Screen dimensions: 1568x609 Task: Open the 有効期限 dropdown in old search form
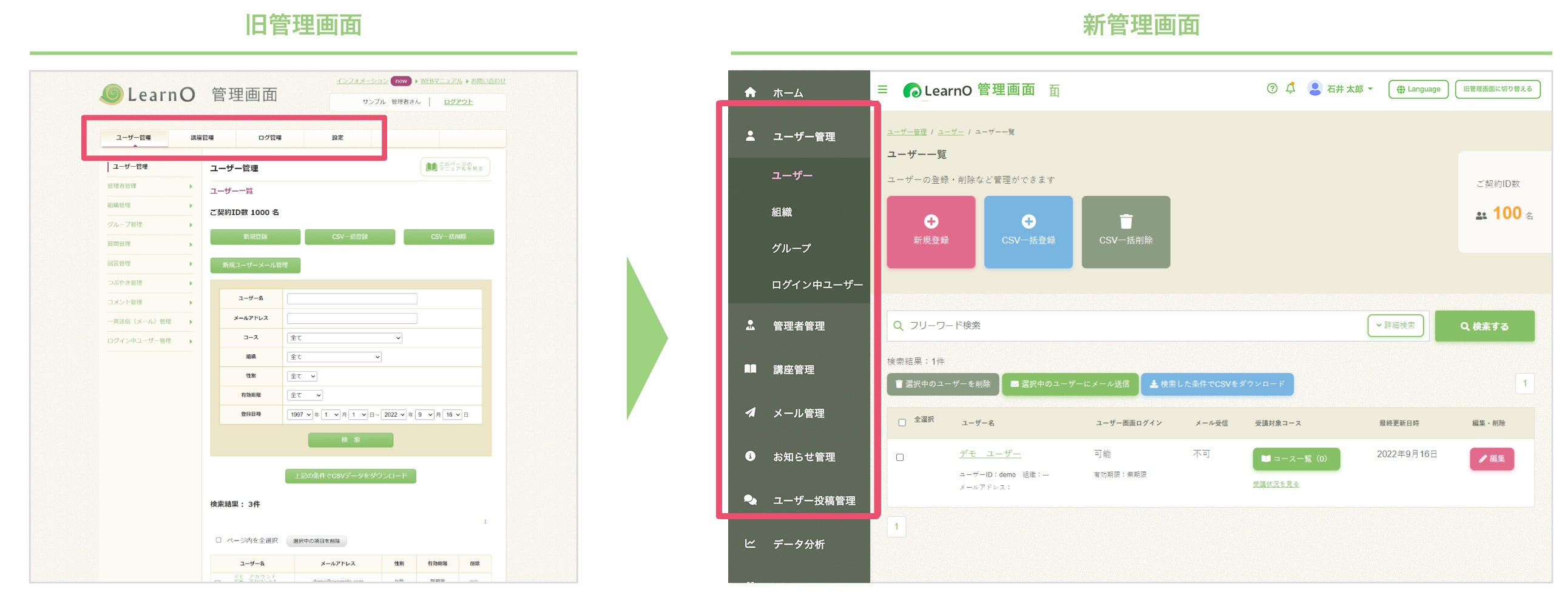click(305, 395)
